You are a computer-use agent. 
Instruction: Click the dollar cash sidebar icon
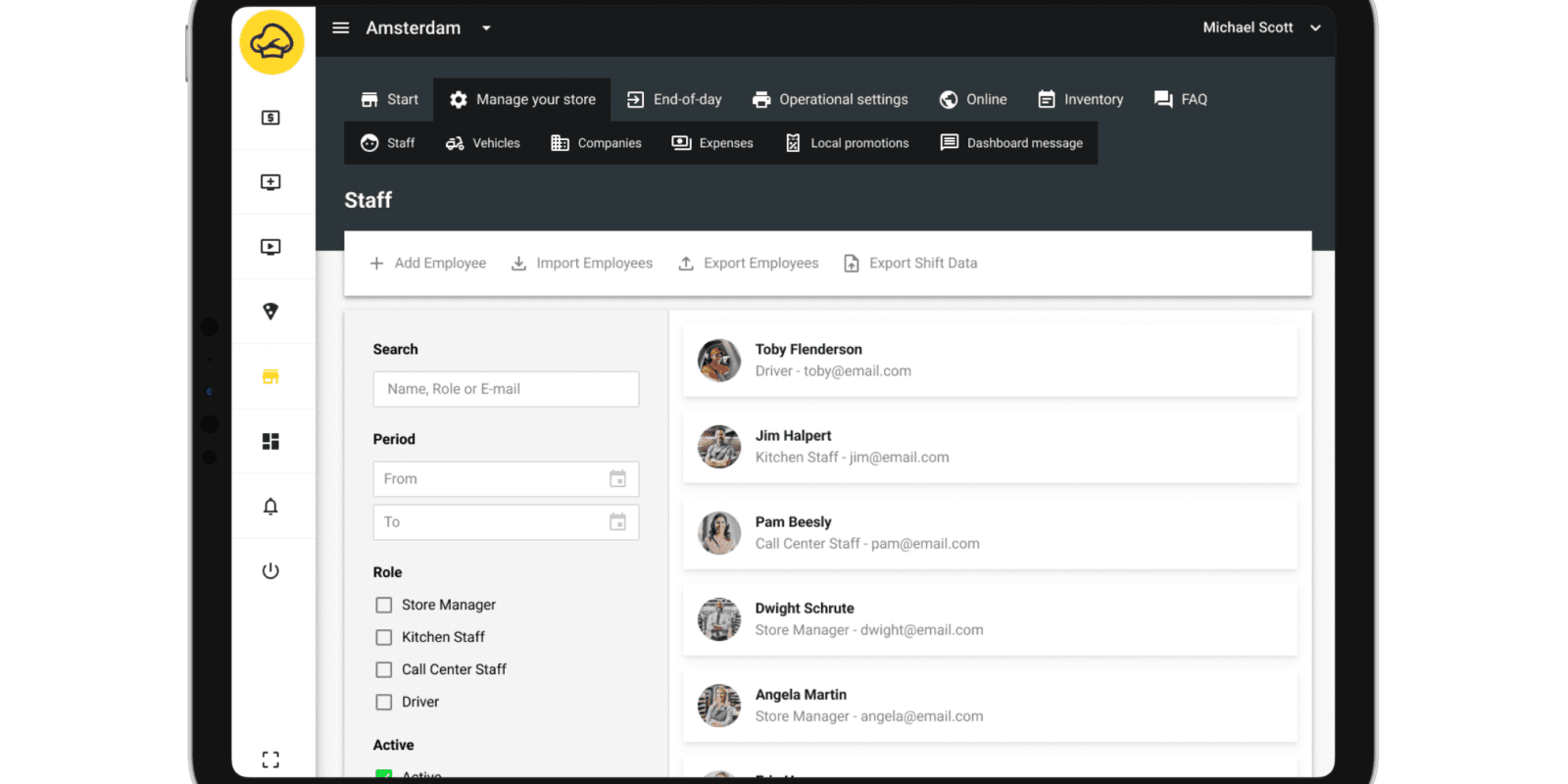[x=270, y=118]
